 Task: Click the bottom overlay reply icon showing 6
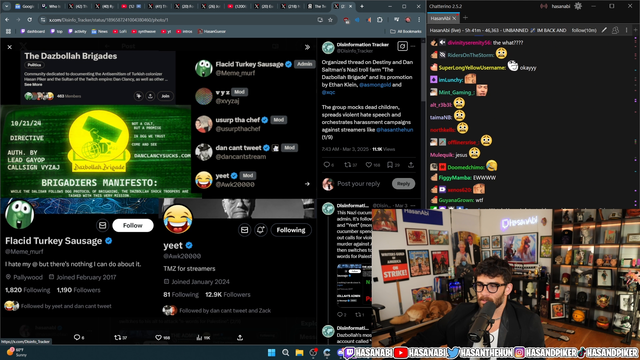pyautogui.click(x=77, y=337)
